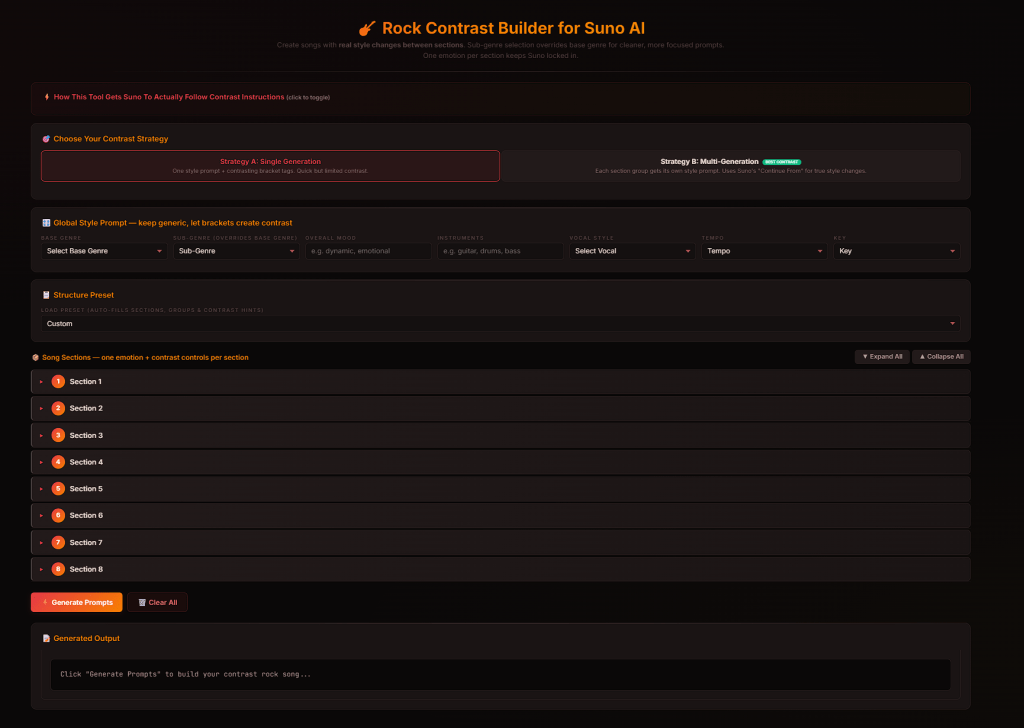
Task: Select Strategy B: Multi-Generation
Action: tap(730, 166)
